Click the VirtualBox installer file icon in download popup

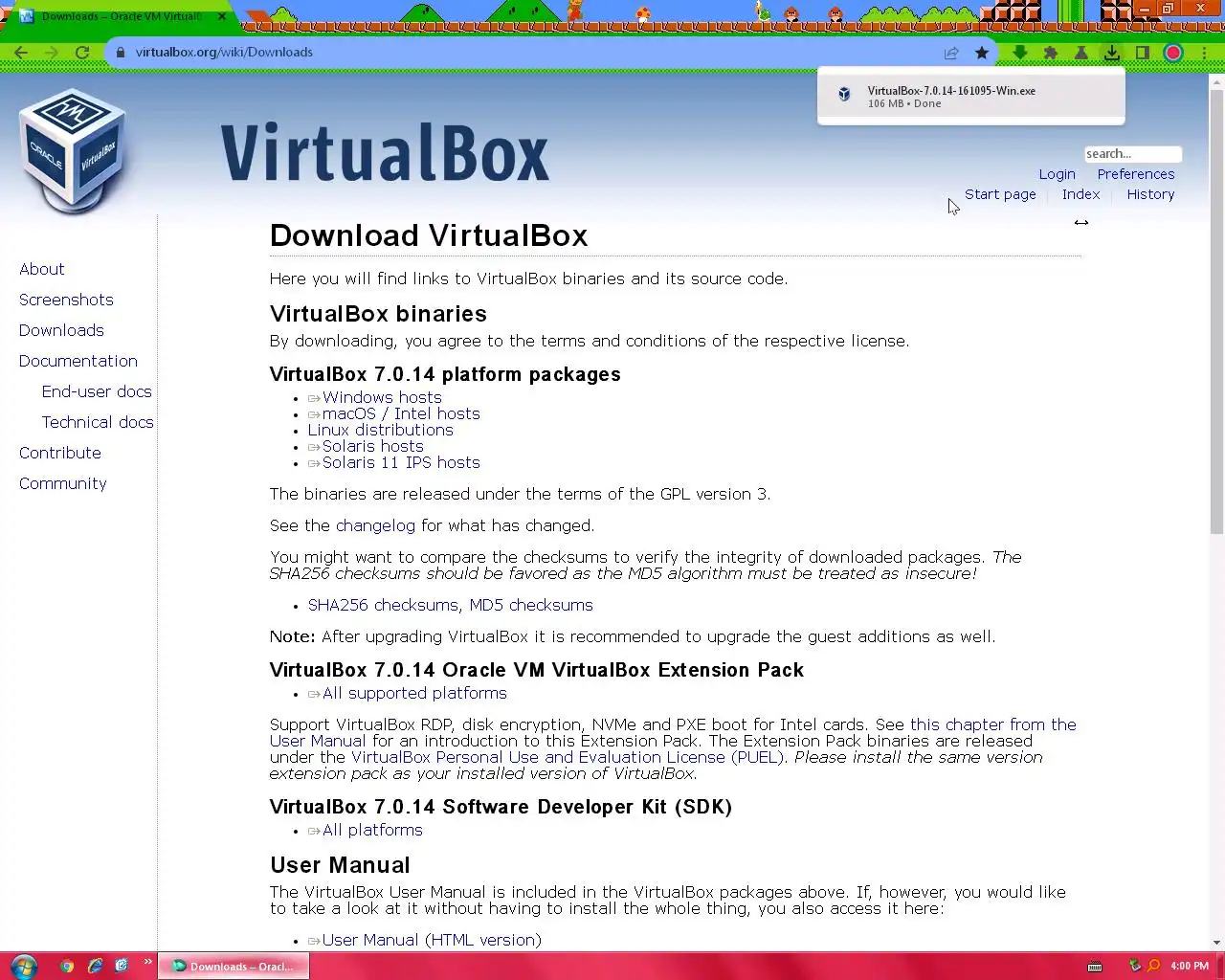pos(844,94)
